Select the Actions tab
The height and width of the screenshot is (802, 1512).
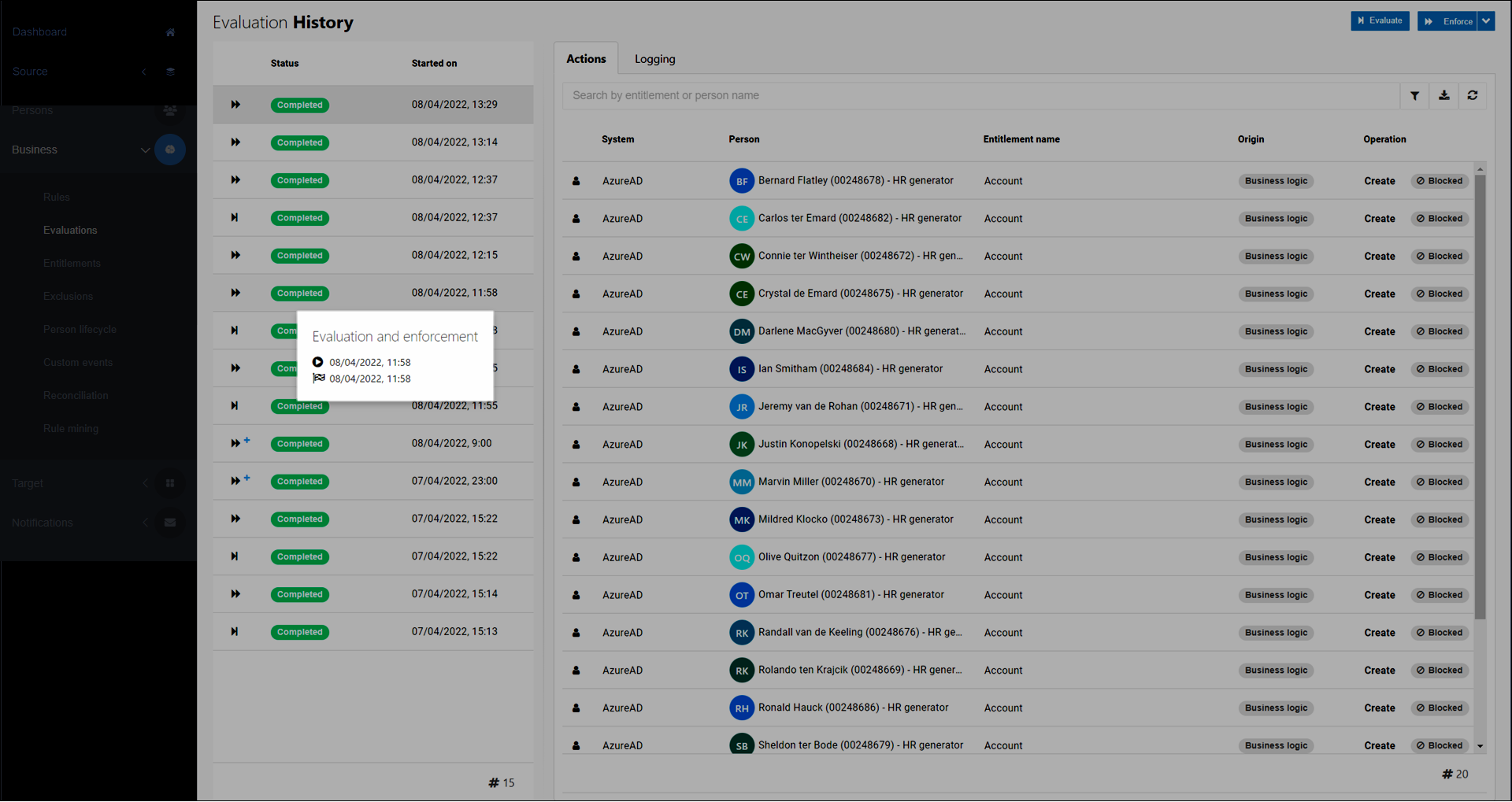tap(586, 58)
